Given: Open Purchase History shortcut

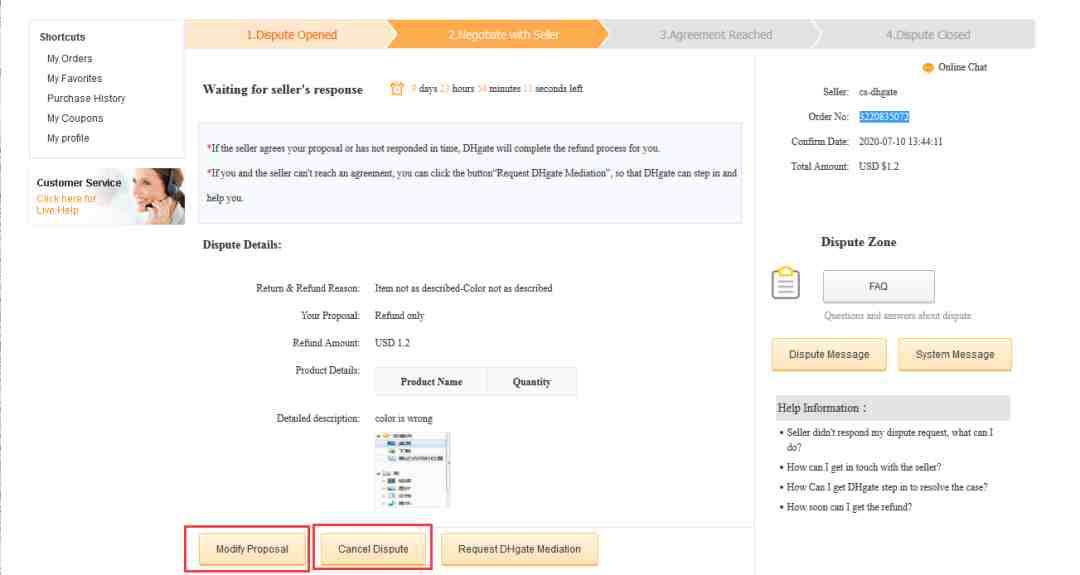Looking at the screenshot, I should click(86, 98).
